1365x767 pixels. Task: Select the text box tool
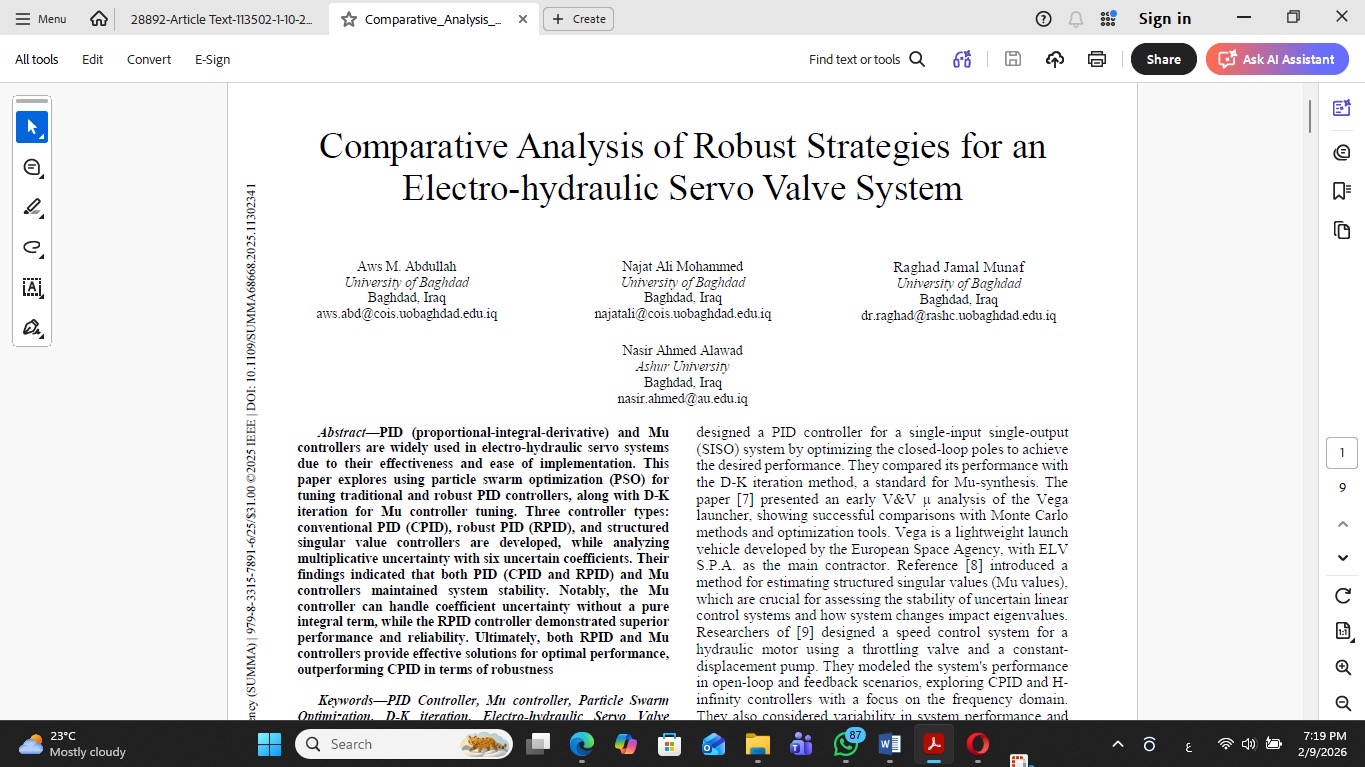(32, 288)
